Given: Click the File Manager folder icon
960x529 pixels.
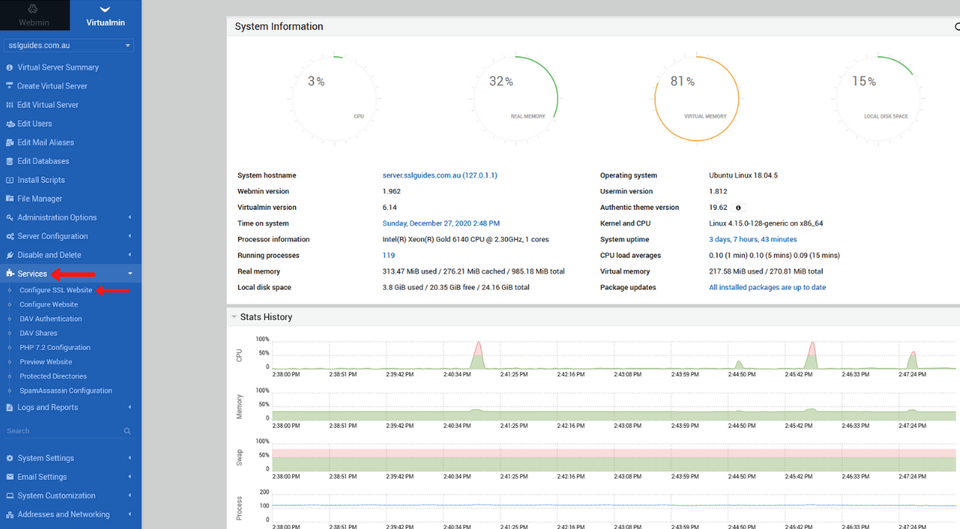Looking at the screenshot, I should click(x=10, y=199).
